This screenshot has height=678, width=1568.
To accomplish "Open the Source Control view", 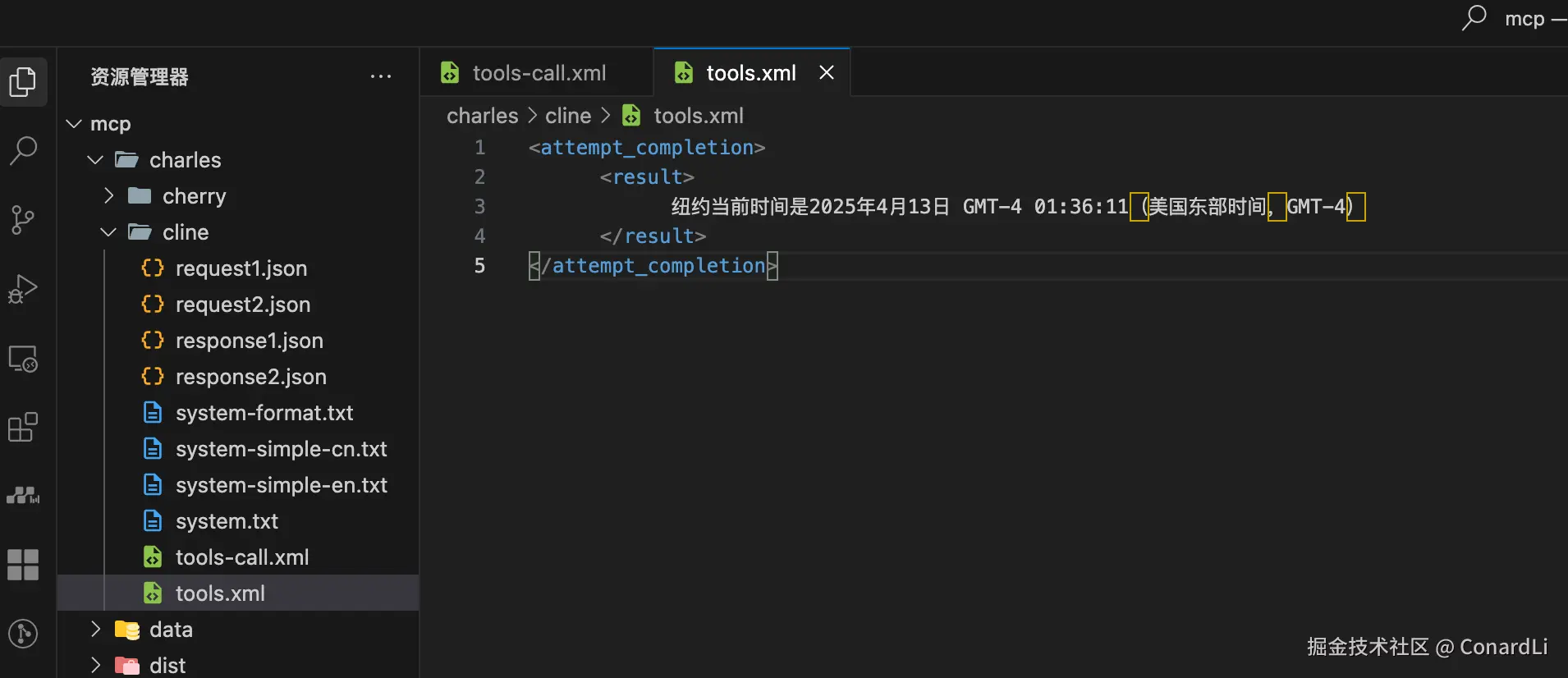I will click(x=23, y=219).
